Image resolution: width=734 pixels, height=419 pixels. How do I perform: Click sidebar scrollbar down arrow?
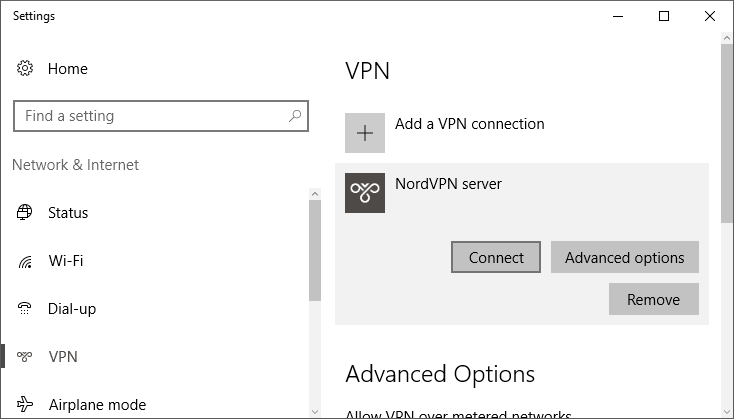[315, 412]
